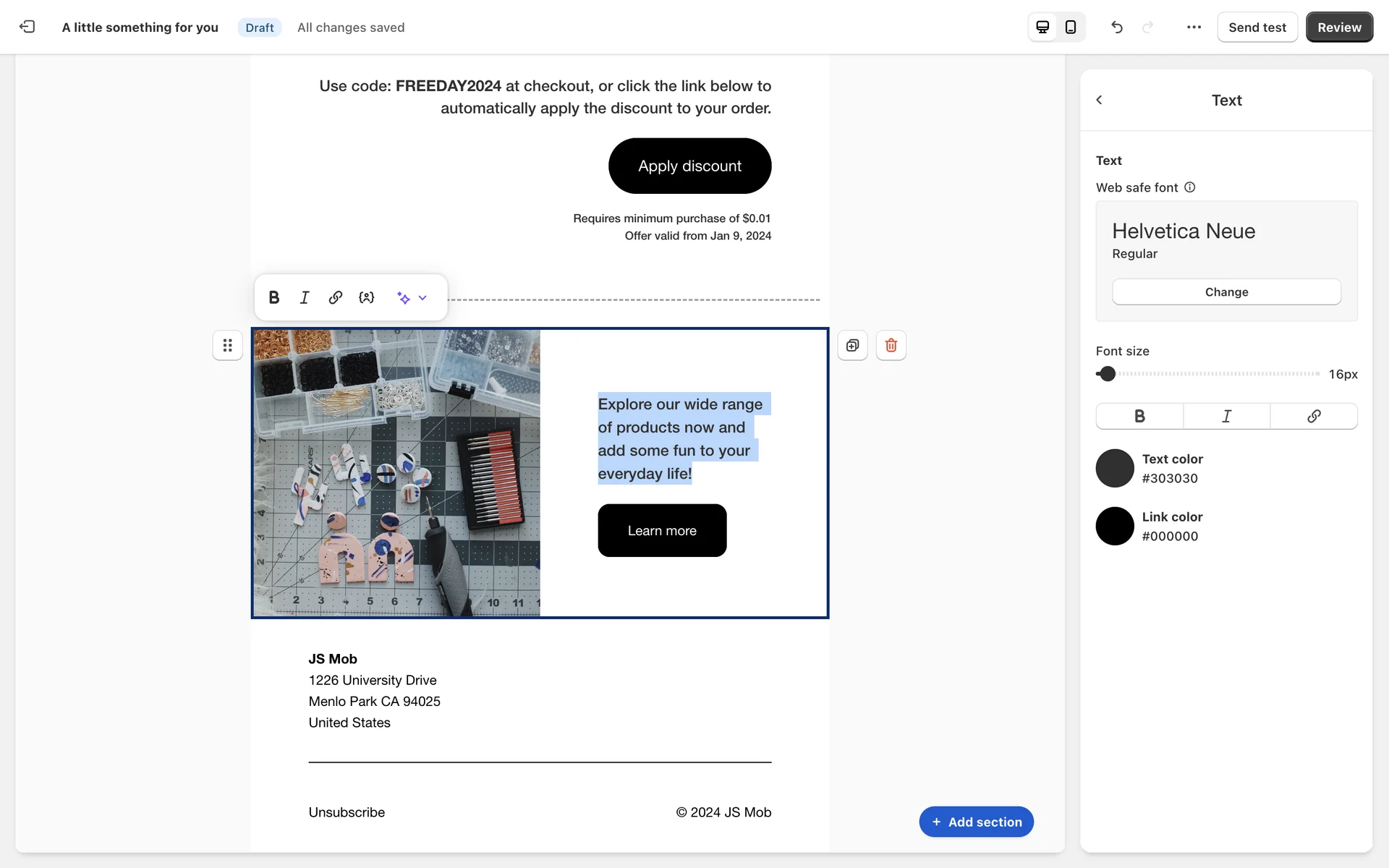Delete the selected section with trash icon
This screenshot has width=1389, height=868.
click(x=891, y=345)
